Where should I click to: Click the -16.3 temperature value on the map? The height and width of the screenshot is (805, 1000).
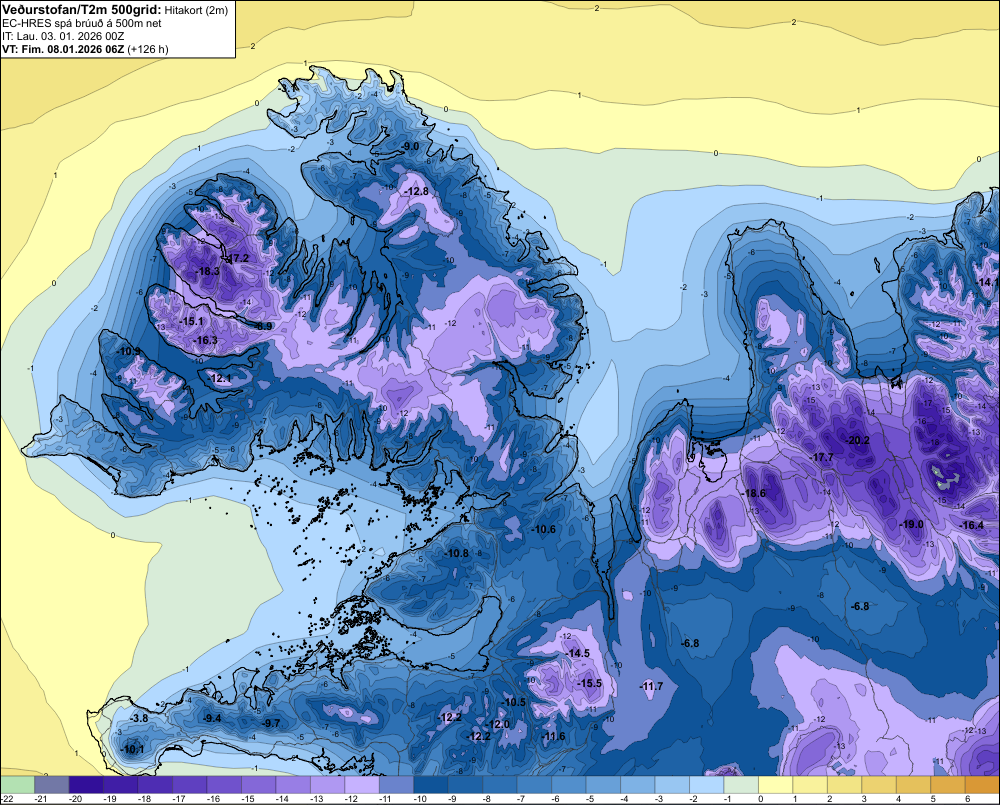tap(205, 340)
